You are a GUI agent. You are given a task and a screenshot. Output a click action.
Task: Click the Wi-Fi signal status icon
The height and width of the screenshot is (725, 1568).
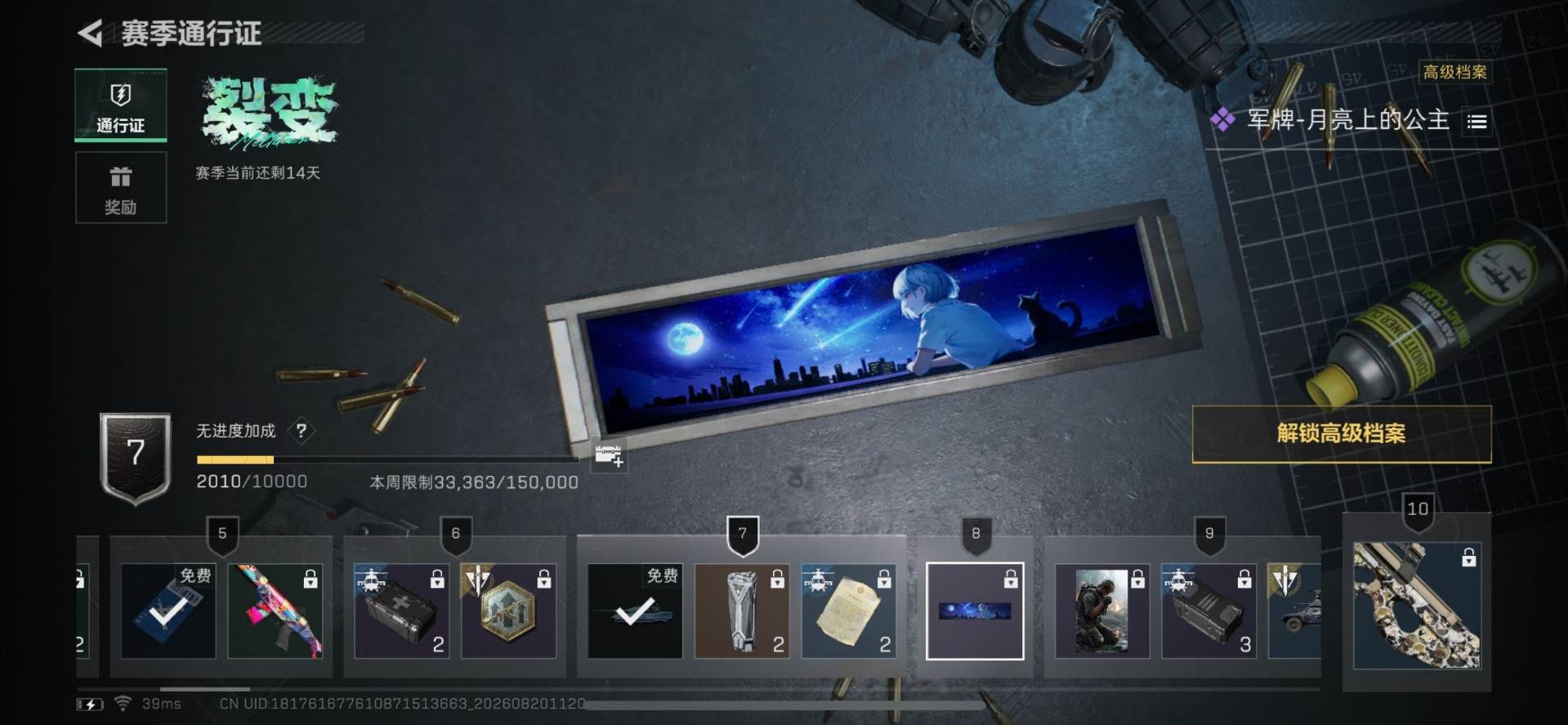pyautogui.click(x=123, y=704)
